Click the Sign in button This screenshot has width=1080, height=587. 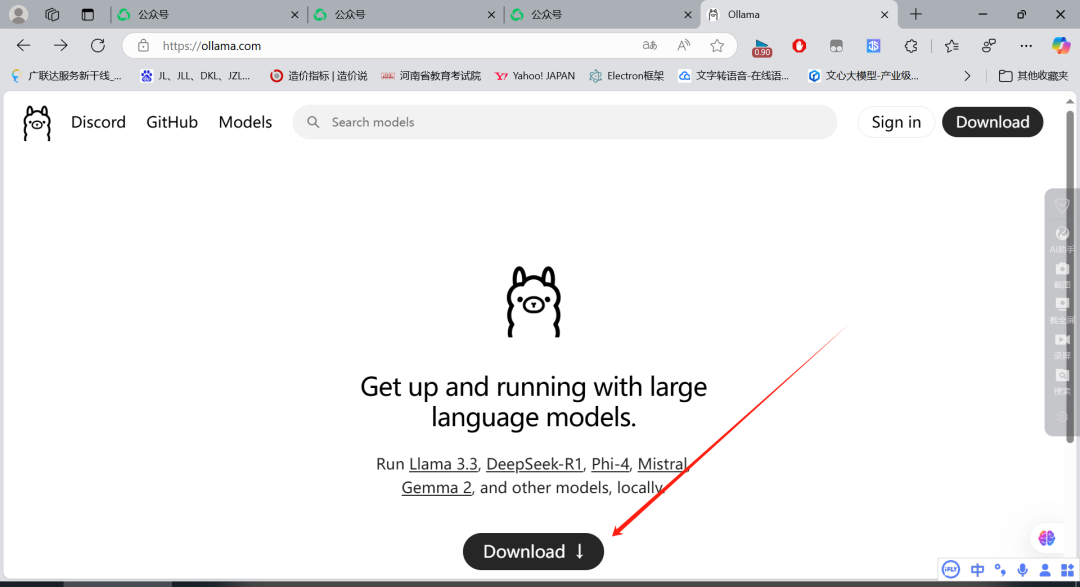[895, 122]
